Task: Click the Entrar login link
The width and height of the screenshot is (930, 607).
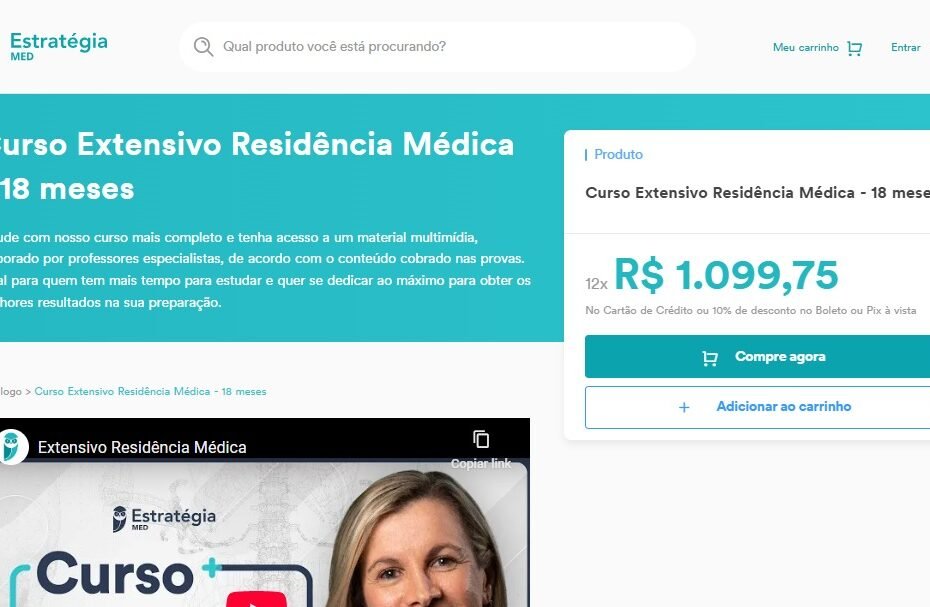Action: click(906, 47)
